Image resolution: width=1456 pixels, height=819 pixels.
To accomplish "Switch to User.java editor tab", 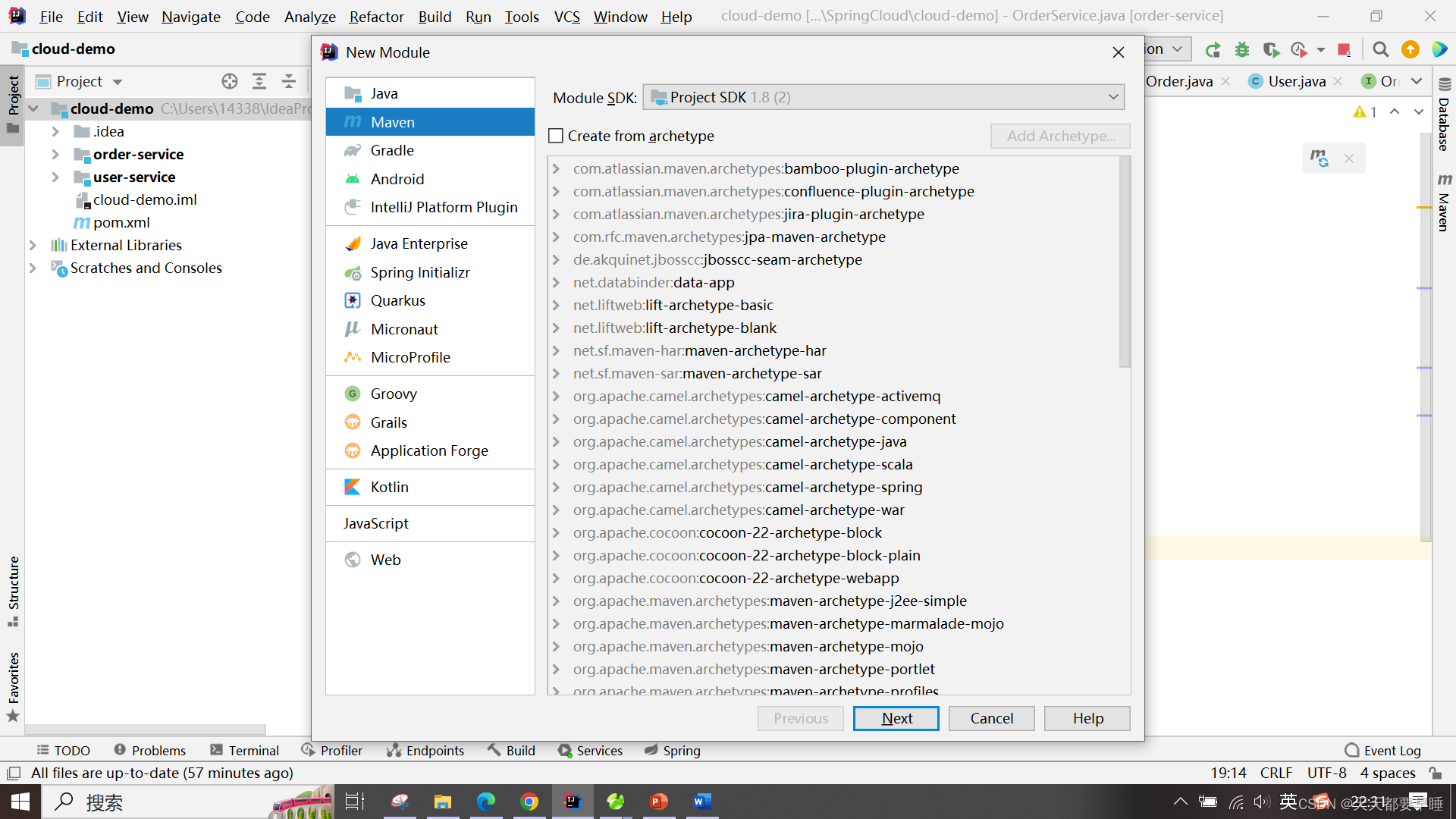I will click(1297, 81).
